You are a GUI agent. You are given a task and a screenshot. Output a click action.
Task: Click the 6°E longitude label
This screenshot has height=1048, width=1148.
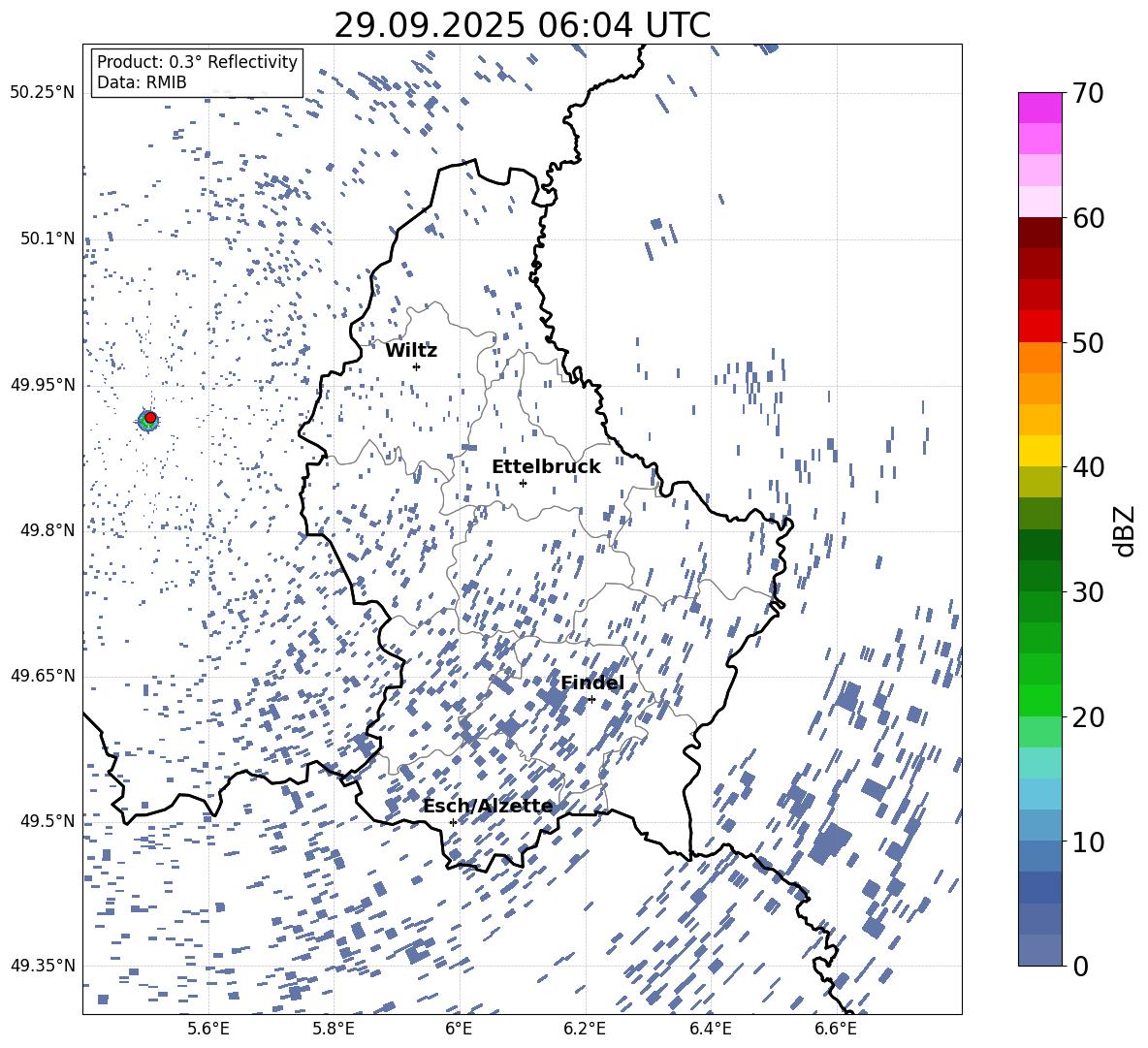[459, 1029]
